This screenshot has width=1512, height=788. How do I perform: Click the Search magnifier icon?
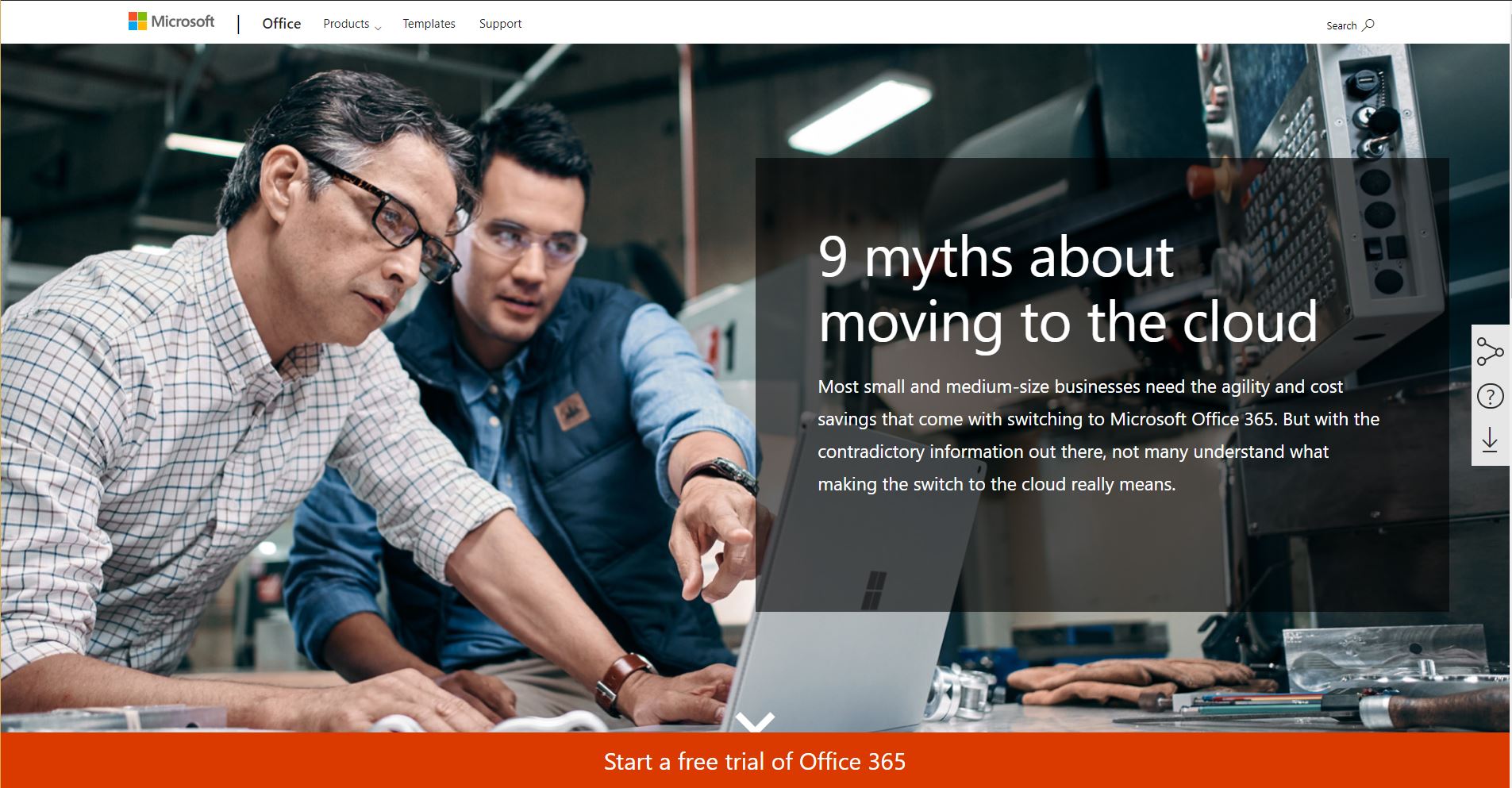pyautogui.click(x=1368, y=25)
